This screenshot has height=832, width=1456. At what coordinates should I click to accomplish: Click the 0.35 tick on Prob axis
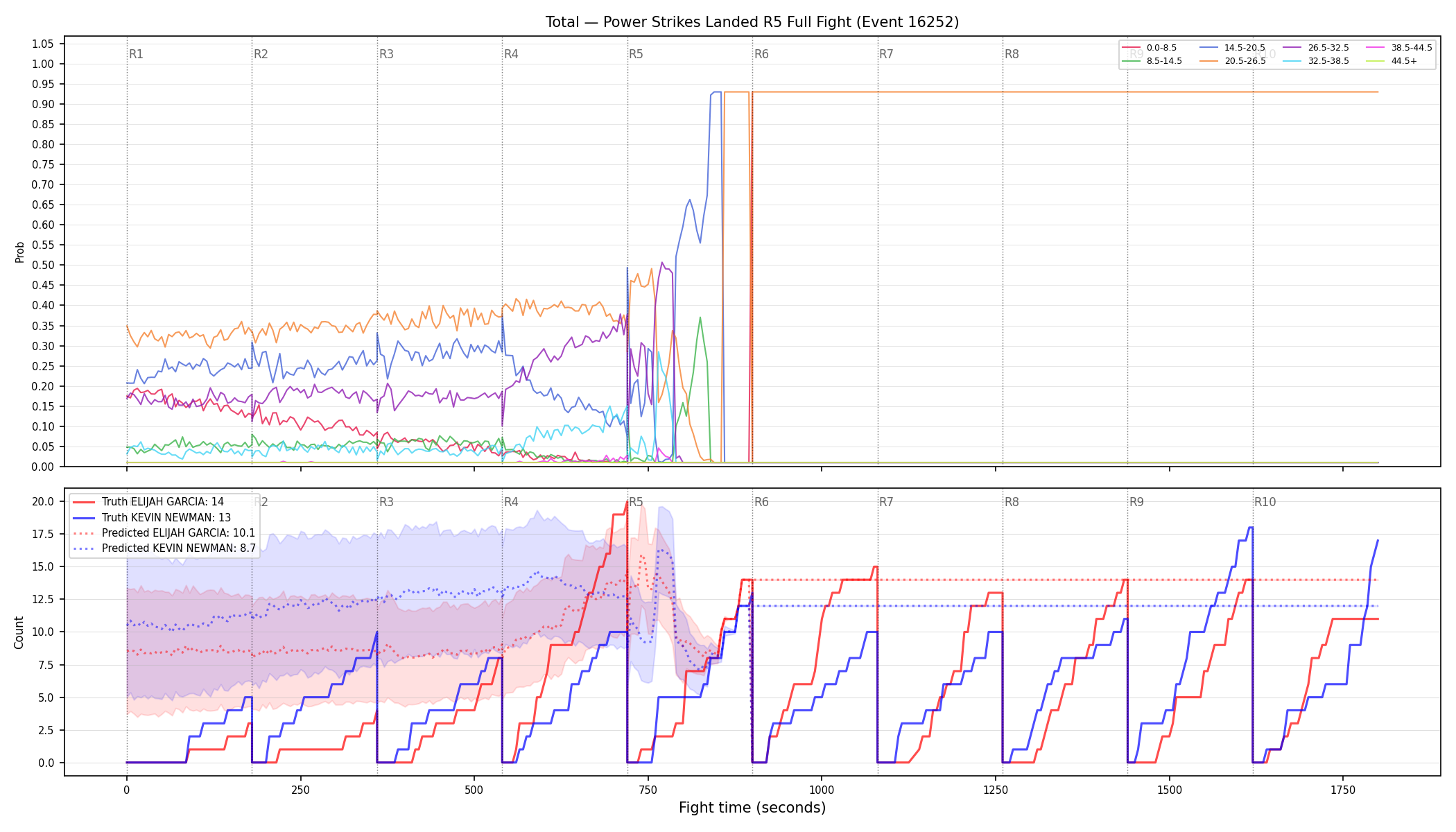[x=43, y=326]
